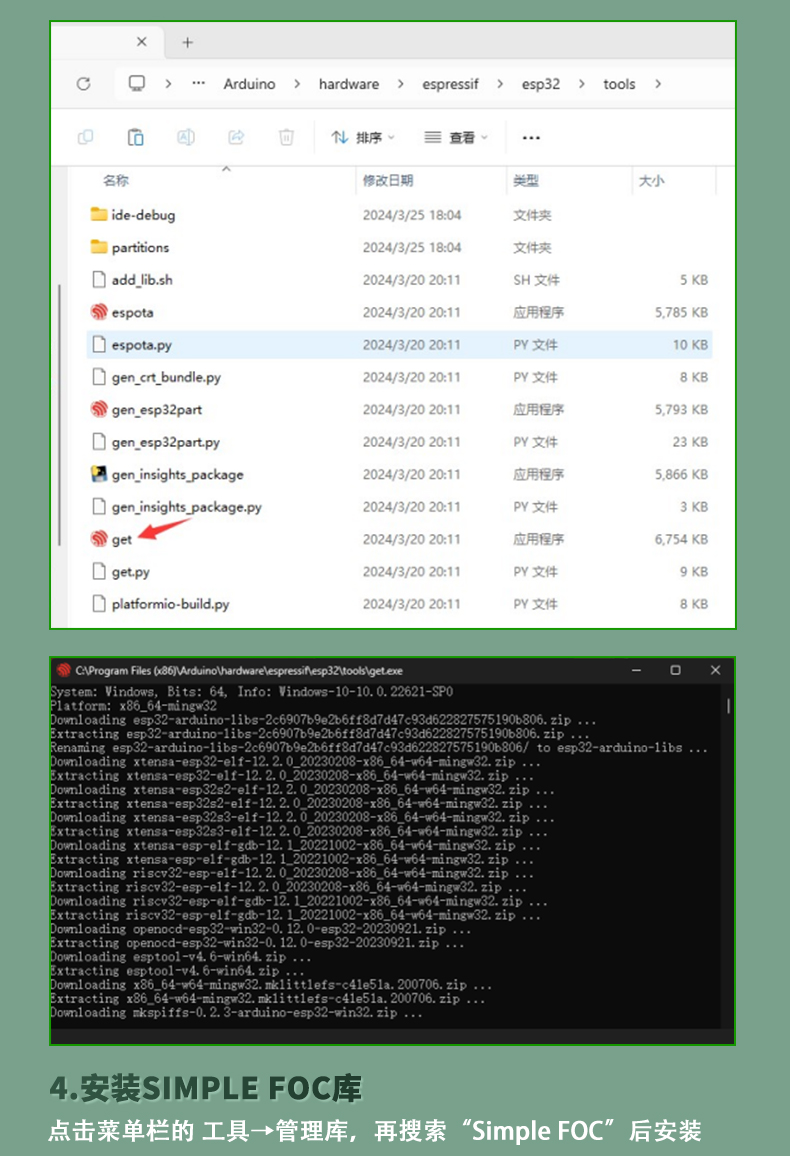Click the rename icon in toolbar
The width and height of the screenshot is (790, 1156).
(x=186, y=137)
